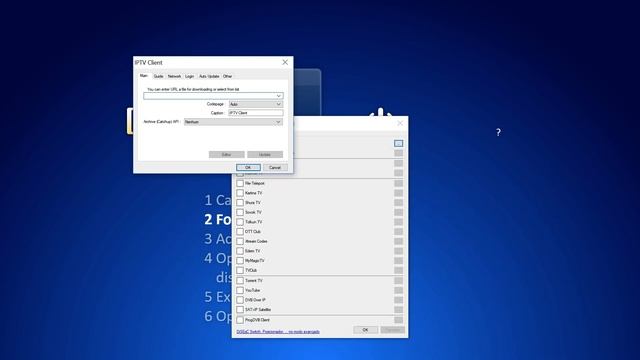The width and height of the screenshot is (640, 360).
Task: Open the Network tab in IPTV Client
Action: (x=174, y=76)
